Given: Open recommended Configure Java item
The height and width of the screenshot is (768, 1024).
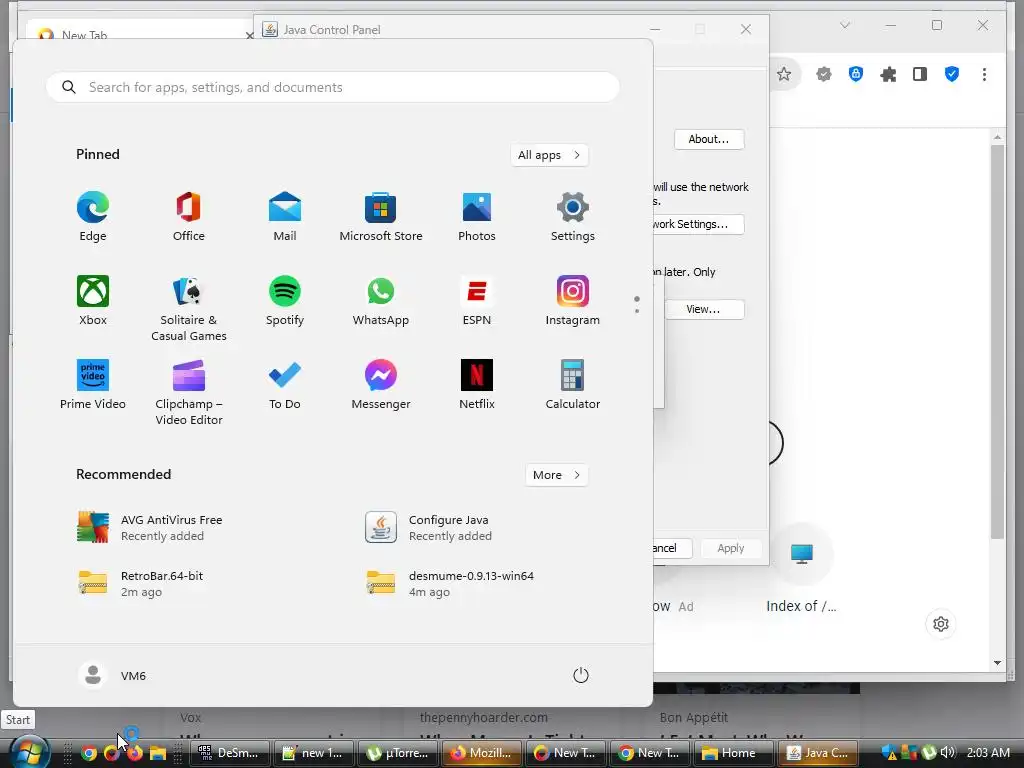Looking at the screenshot, I should [428, 528].
